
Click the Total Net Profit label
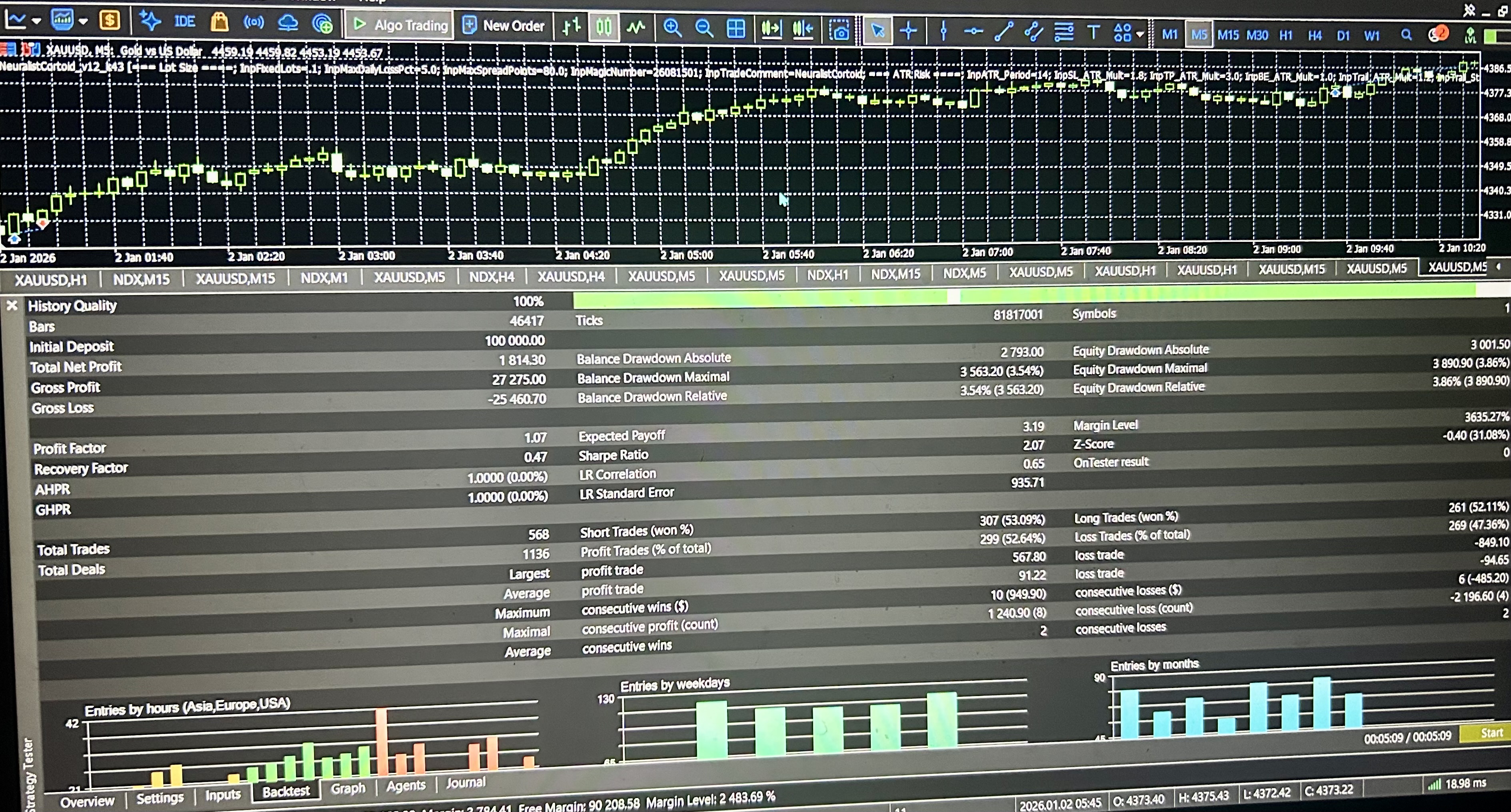(x=76, y=367)
